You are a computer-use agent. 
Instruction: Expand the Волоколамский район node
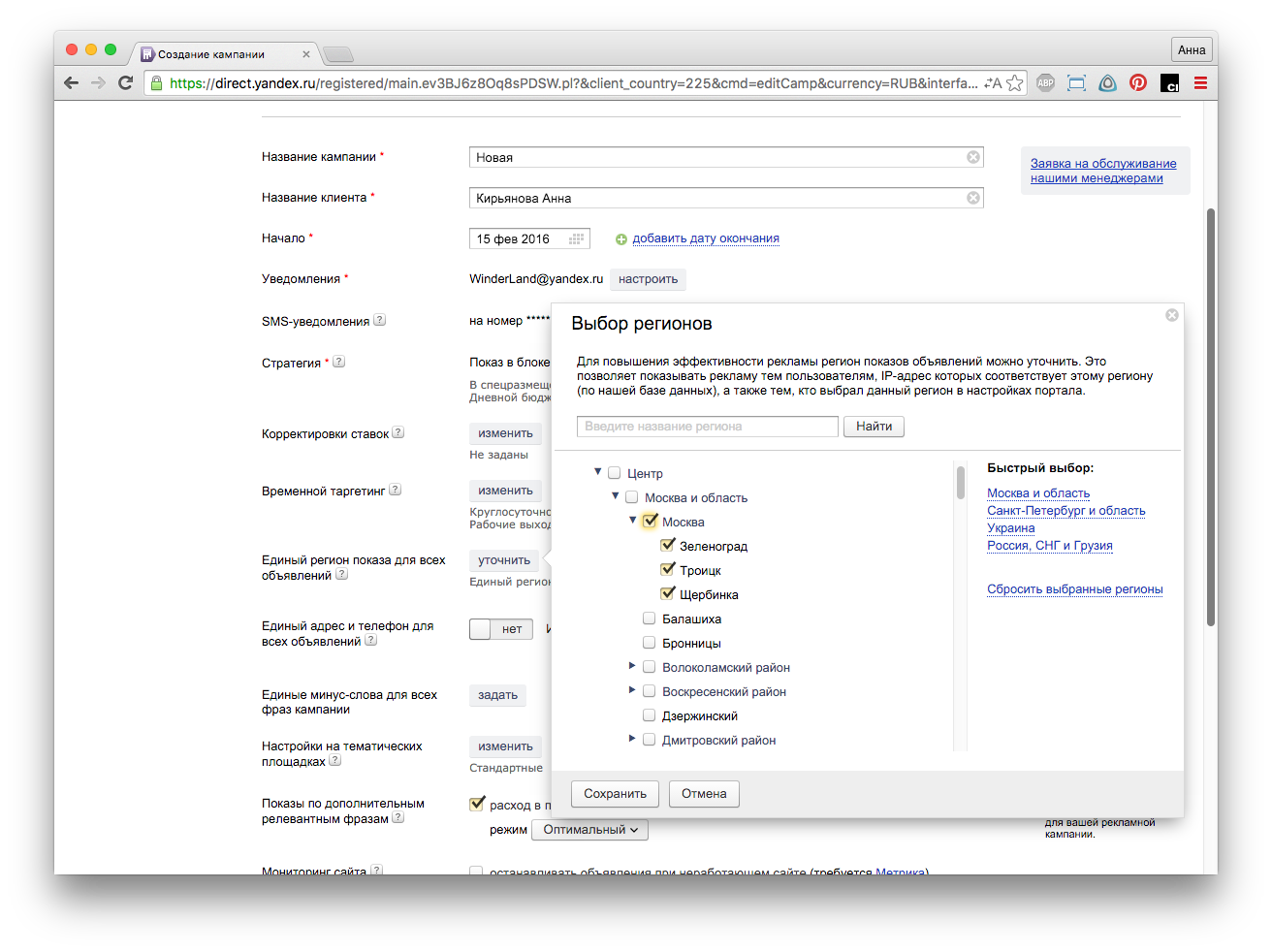point(632,666)
